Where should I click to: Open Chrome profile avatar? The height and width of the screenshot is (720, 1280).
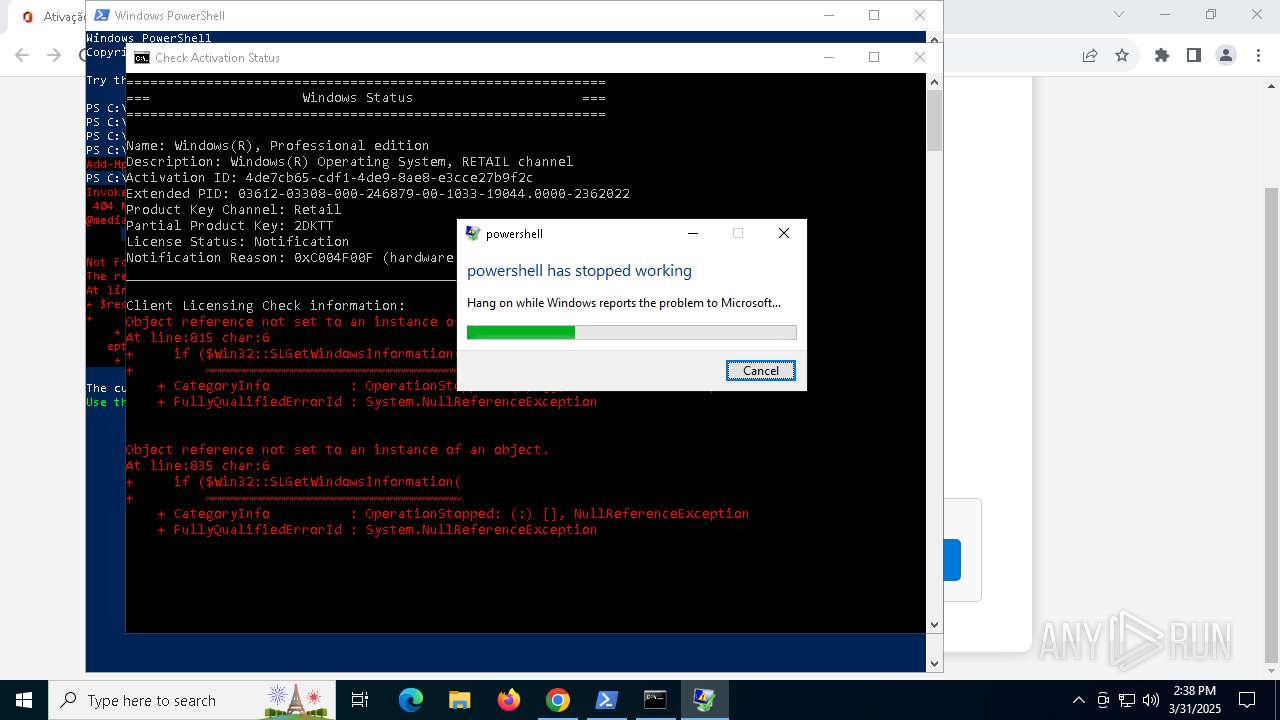click(x=1226, y=55)
